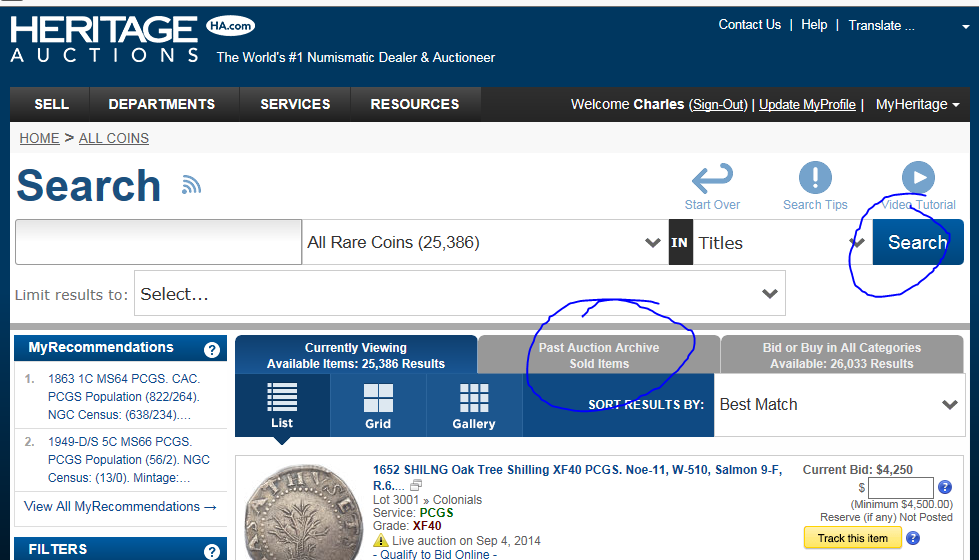
Task: Click View All MyRecommendations link
Action: click(x=120, y=506)
